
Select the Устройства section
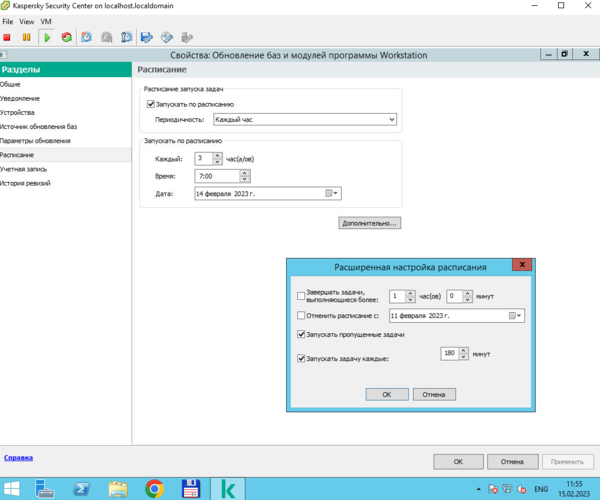65,112
